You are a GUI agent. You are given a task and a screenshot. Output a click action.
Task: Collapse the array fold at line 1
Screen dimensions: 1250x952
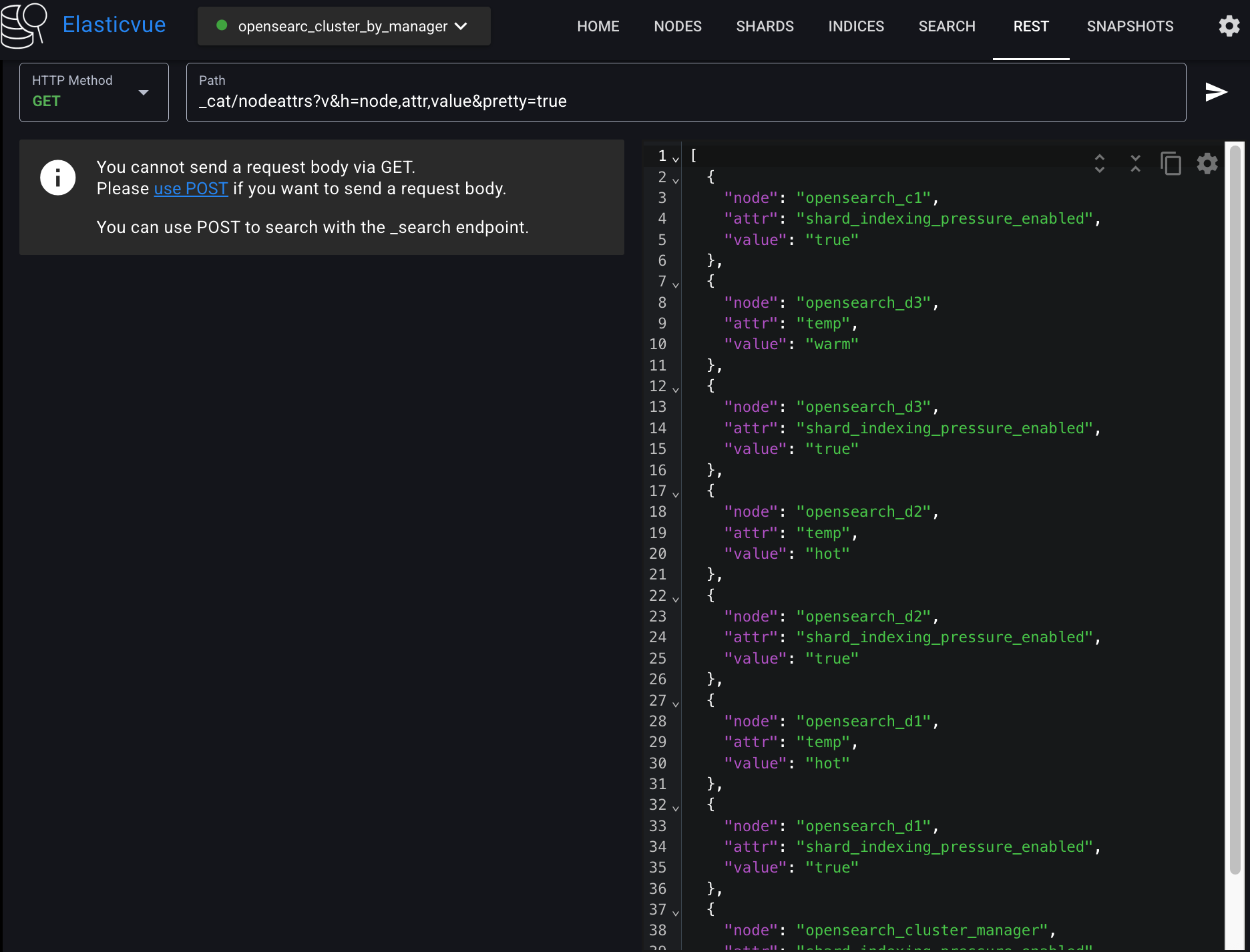(x=676, y=159)
